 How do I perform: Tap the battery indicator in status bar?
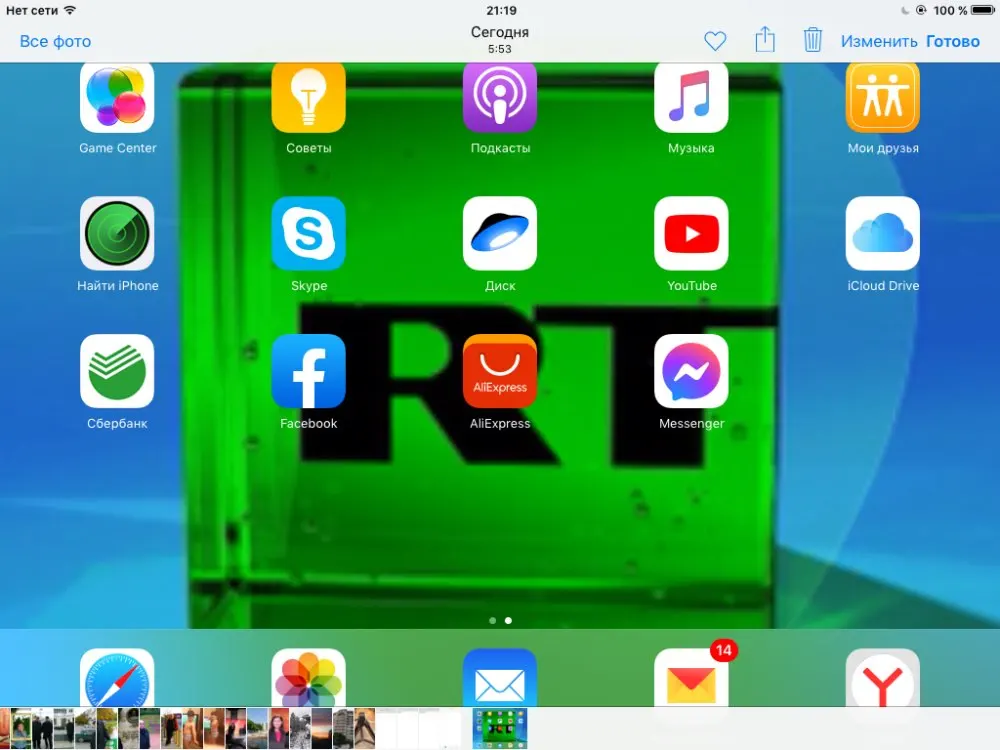[983, 10]
